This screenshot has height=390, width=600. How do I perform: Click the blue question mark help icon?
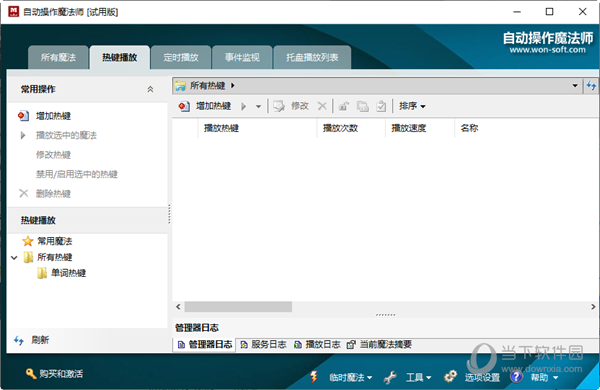tap(516, 377)
